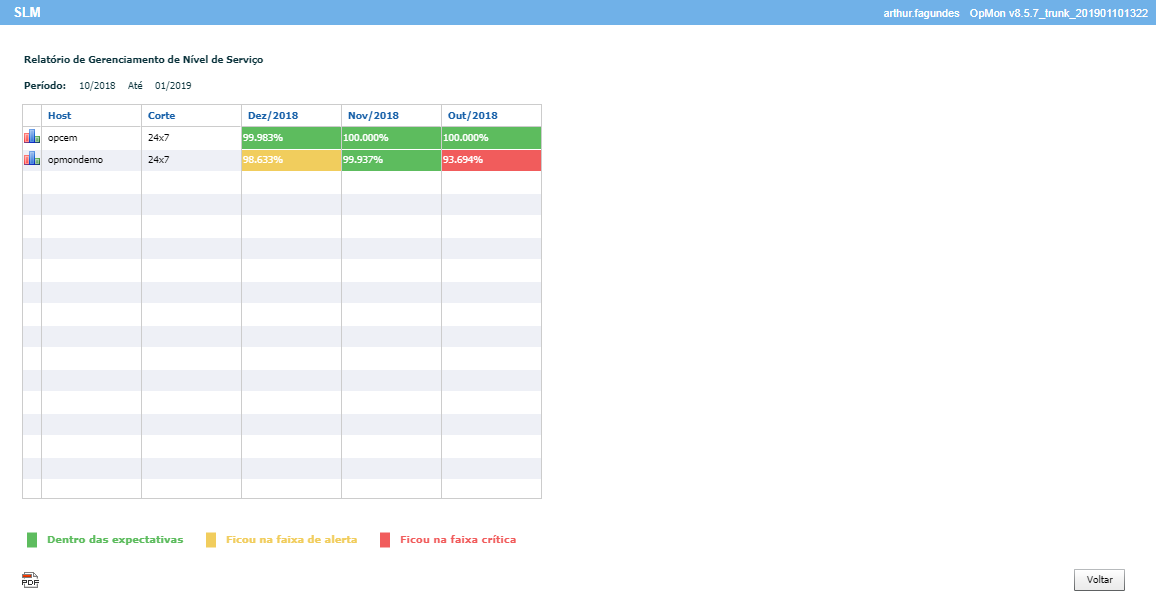
Task: Open the opcem 99.983% December cell
Action: pos(291,138)
